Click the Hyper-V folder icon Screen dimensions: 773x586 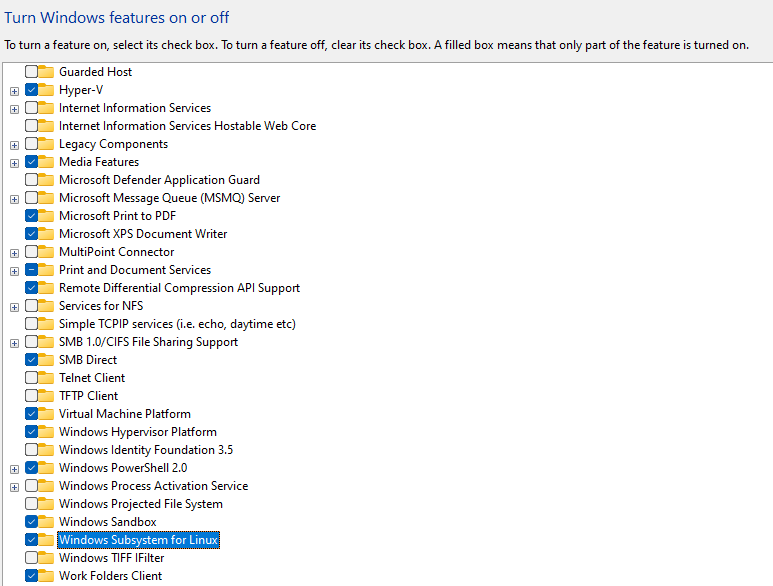tap(46, 90)
